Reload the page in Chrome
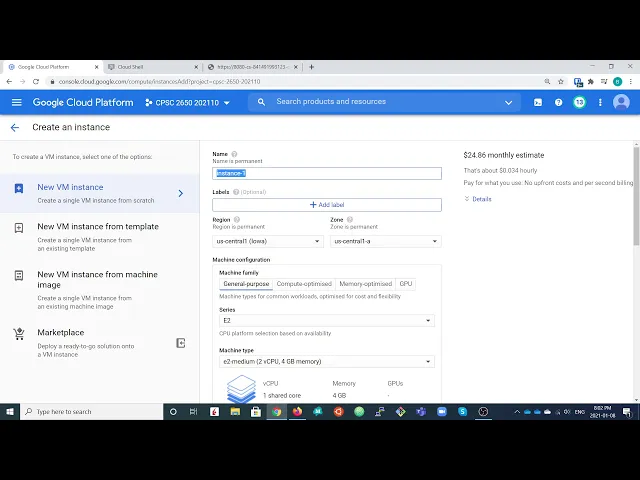 click(36, 82)
